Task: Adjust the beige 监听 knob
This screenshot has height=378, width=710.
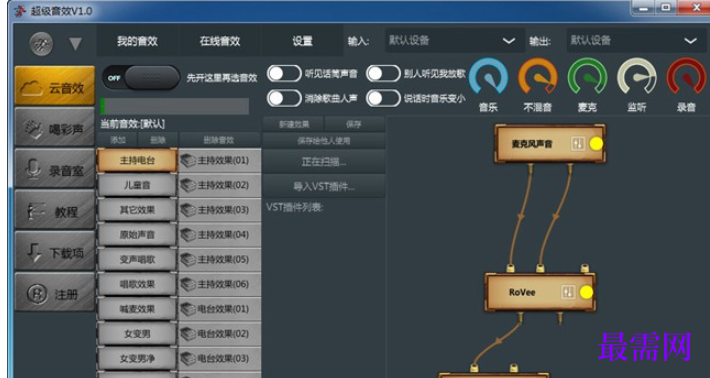Action: [x=637, y=77]
